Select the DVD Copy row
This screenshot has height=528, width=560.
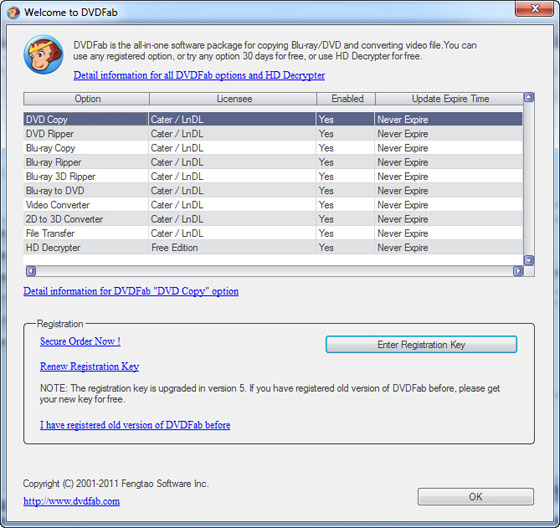point(273,119)
